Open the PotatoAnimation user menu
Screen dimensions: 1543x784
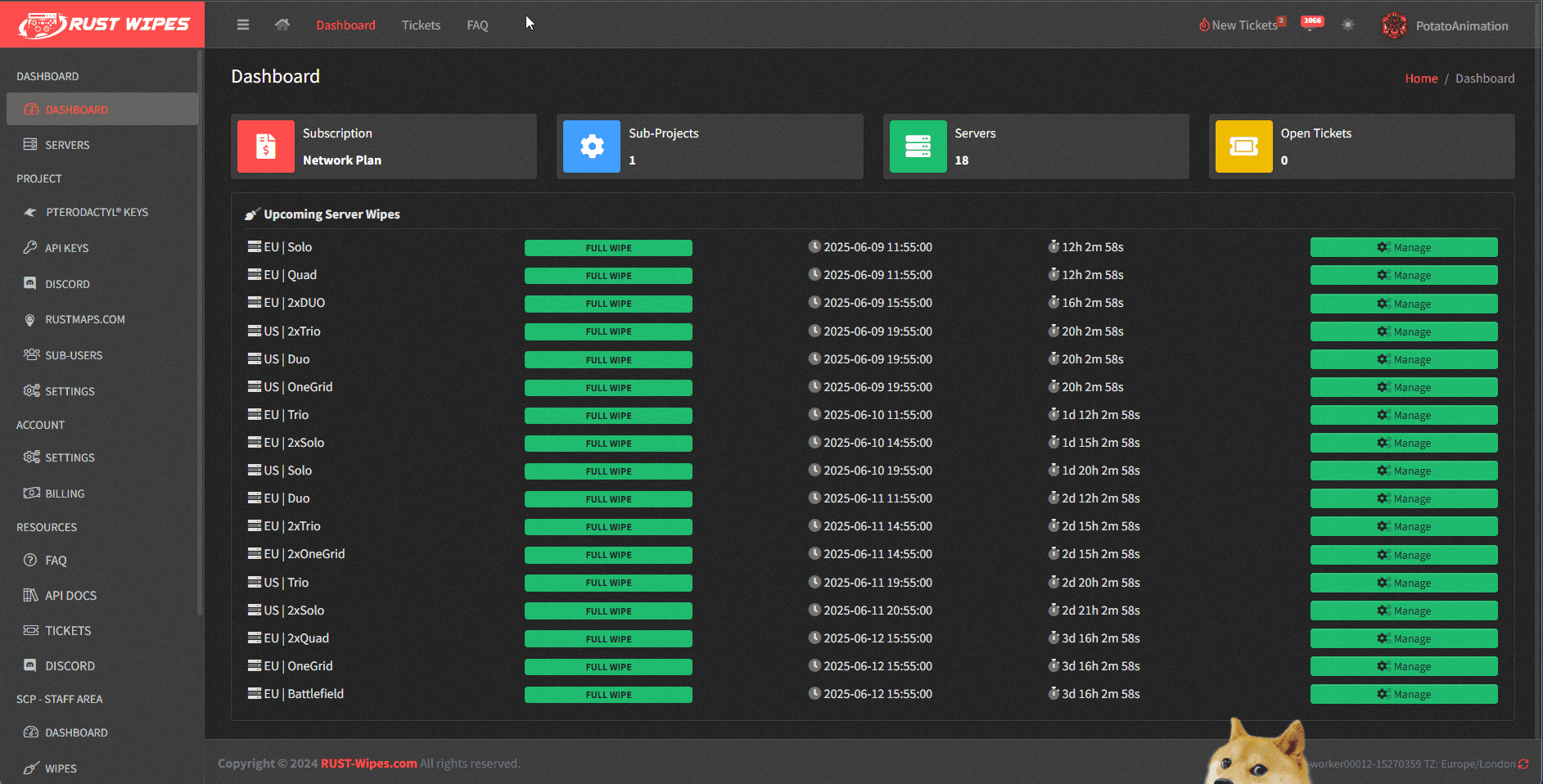tap(1446, 25)
